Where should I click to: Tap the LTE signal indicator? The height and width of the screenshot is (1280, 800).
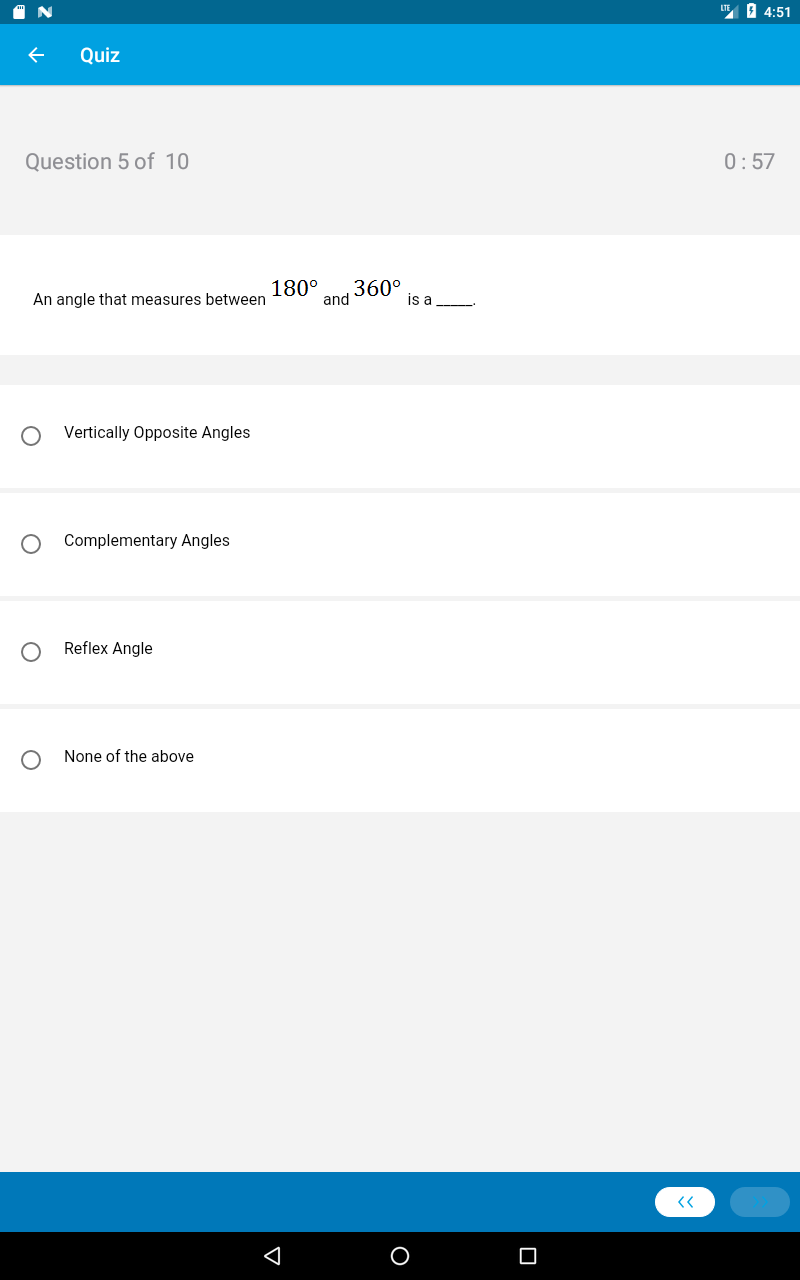coord(729,11)
